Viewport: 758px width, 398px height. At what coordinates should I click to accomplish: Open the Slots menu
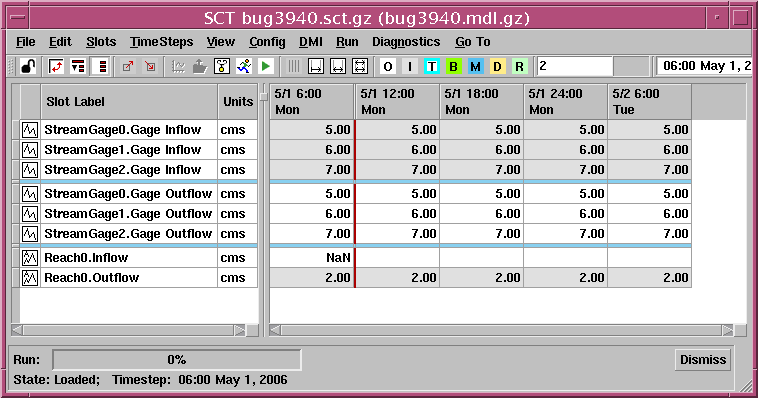[101, 42]
